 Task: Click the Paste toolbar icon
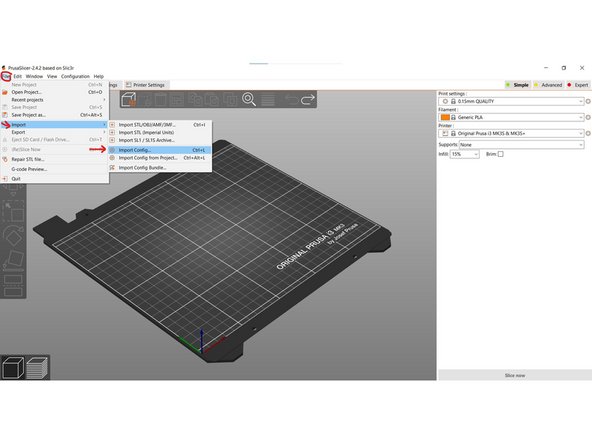(x=212, y=100)
